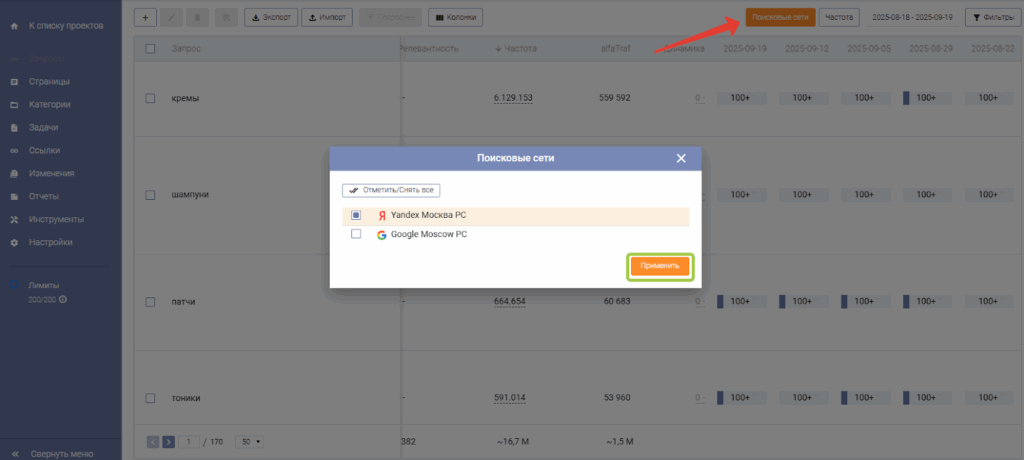Screen dimensions: 1024x460
Task: Click the plus add icon in toolbar
Action: (x=145, y=17)
